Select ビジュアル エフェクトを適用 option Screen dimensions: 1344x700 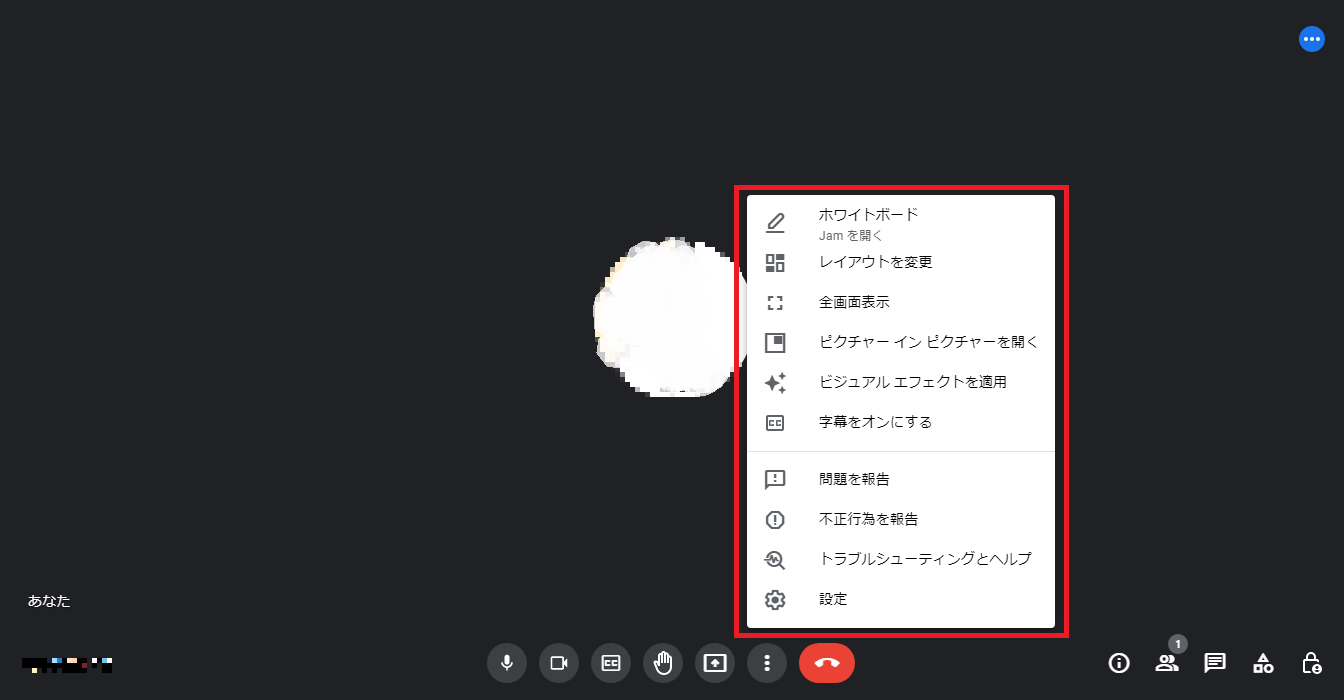(912, 383)
